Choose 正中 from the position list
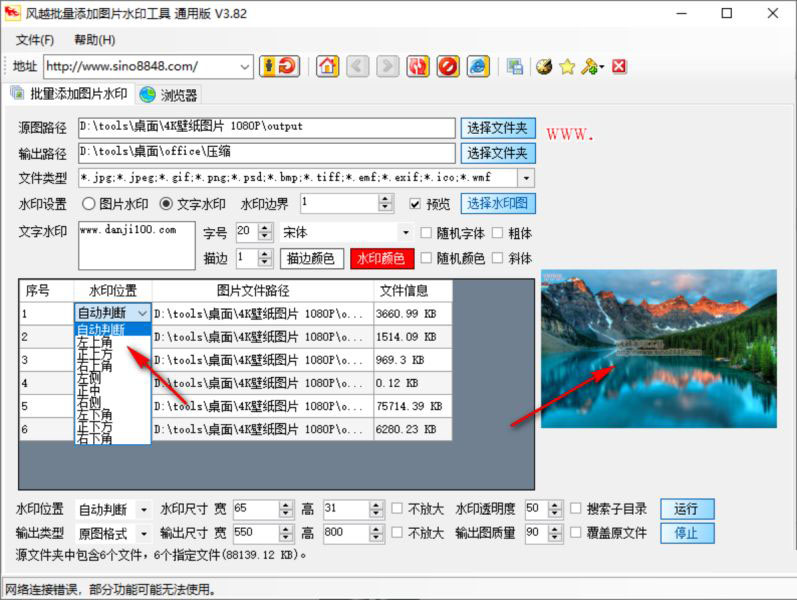The image size is (797, 600). pyautogui.click(x=88, y=390)
